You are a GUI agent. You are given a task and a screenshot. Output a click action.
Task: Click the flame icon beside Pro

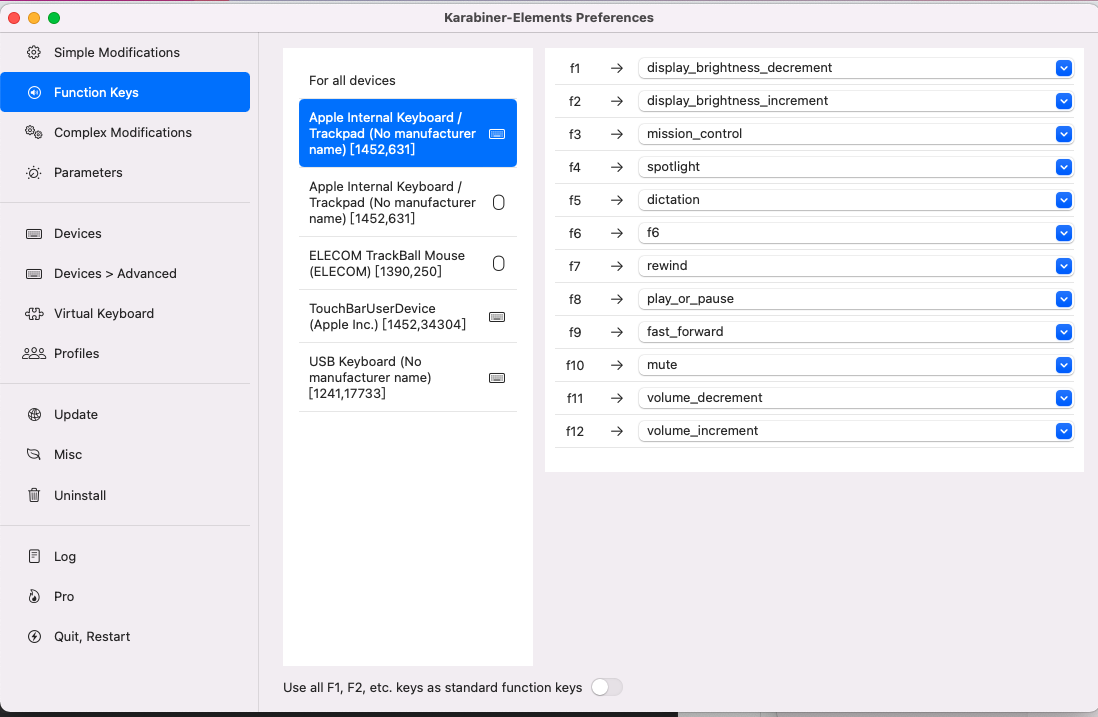pos(34,597)
